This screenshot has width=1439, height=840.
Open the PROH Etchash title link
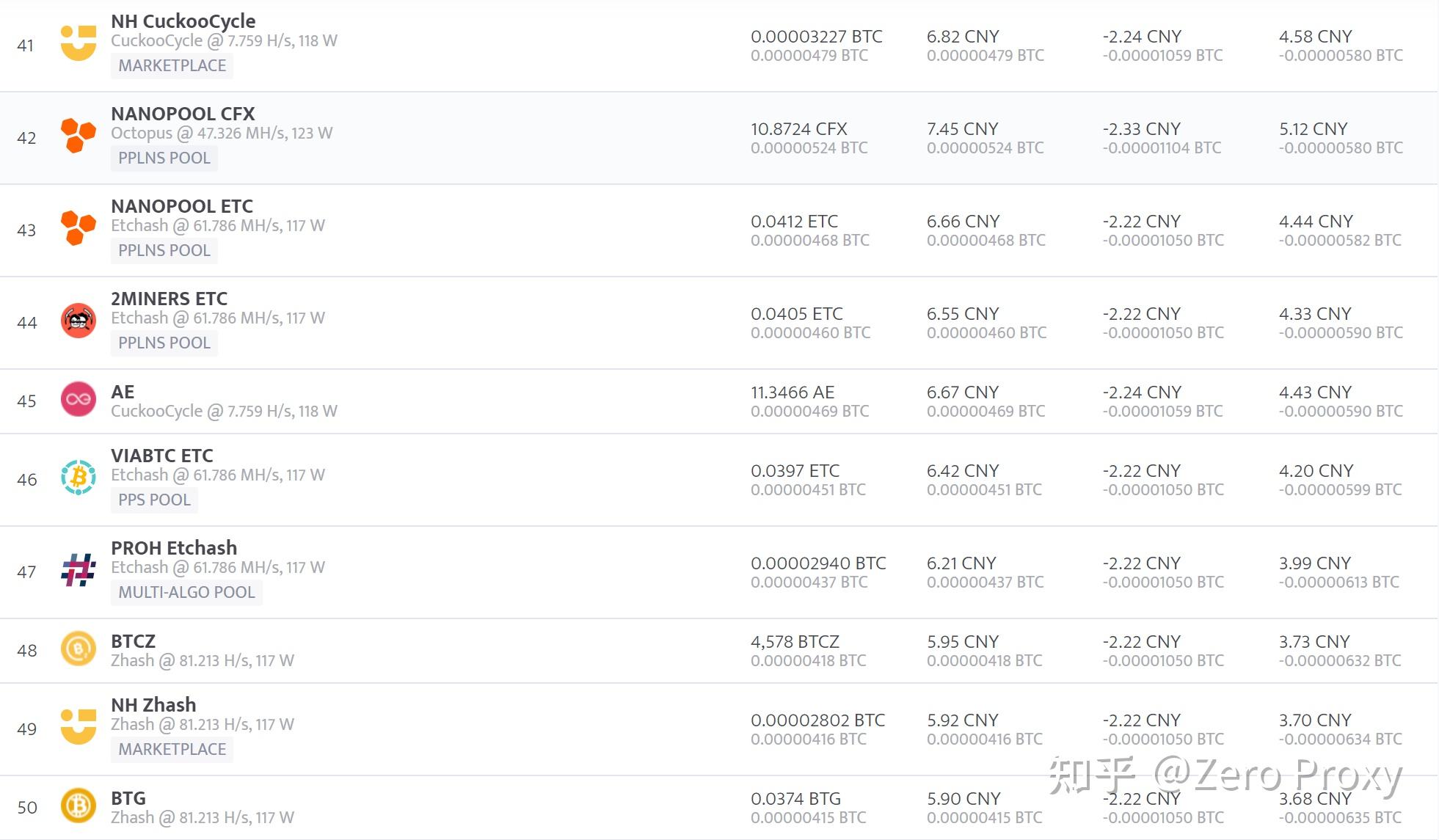click(x=174, y=548)
